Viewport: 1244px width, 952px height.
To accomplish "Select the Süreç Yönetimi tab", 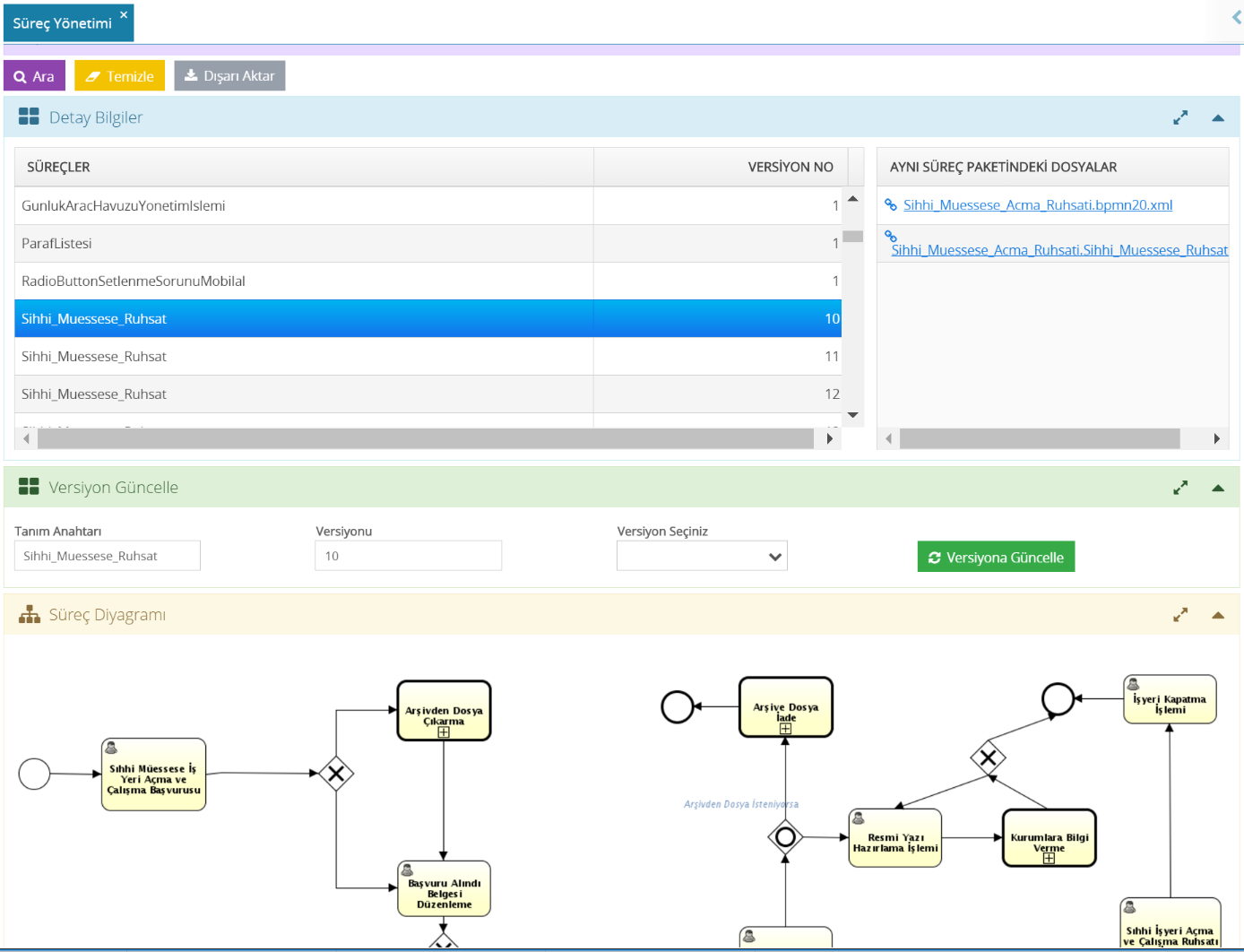I will 62,23.
